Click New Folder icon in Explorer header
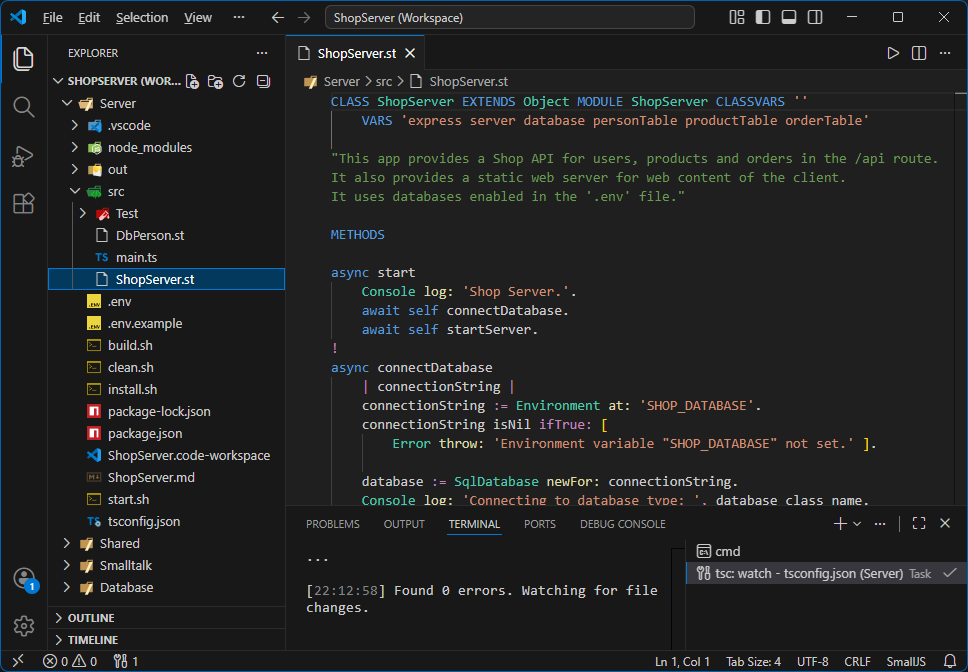 (x=215, y=81)
